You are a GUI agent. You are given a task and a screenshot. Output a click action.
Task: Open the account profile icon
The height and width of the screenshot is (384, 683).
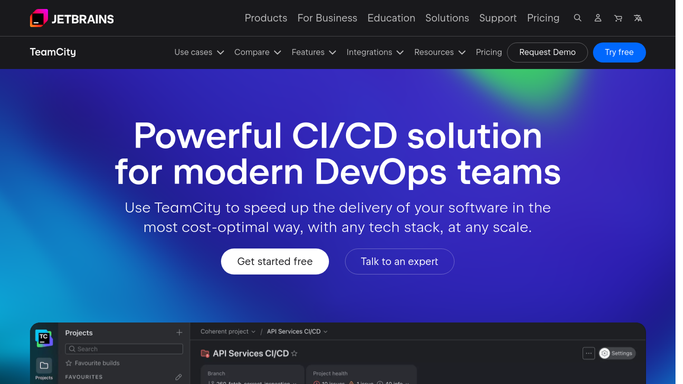pos(598,18)
